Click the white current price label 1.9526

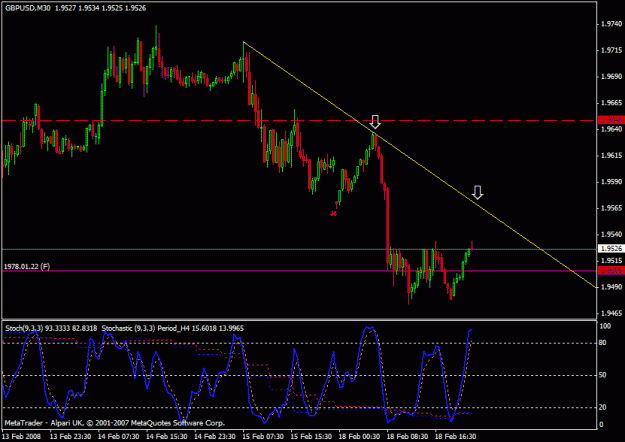(611, 249)
